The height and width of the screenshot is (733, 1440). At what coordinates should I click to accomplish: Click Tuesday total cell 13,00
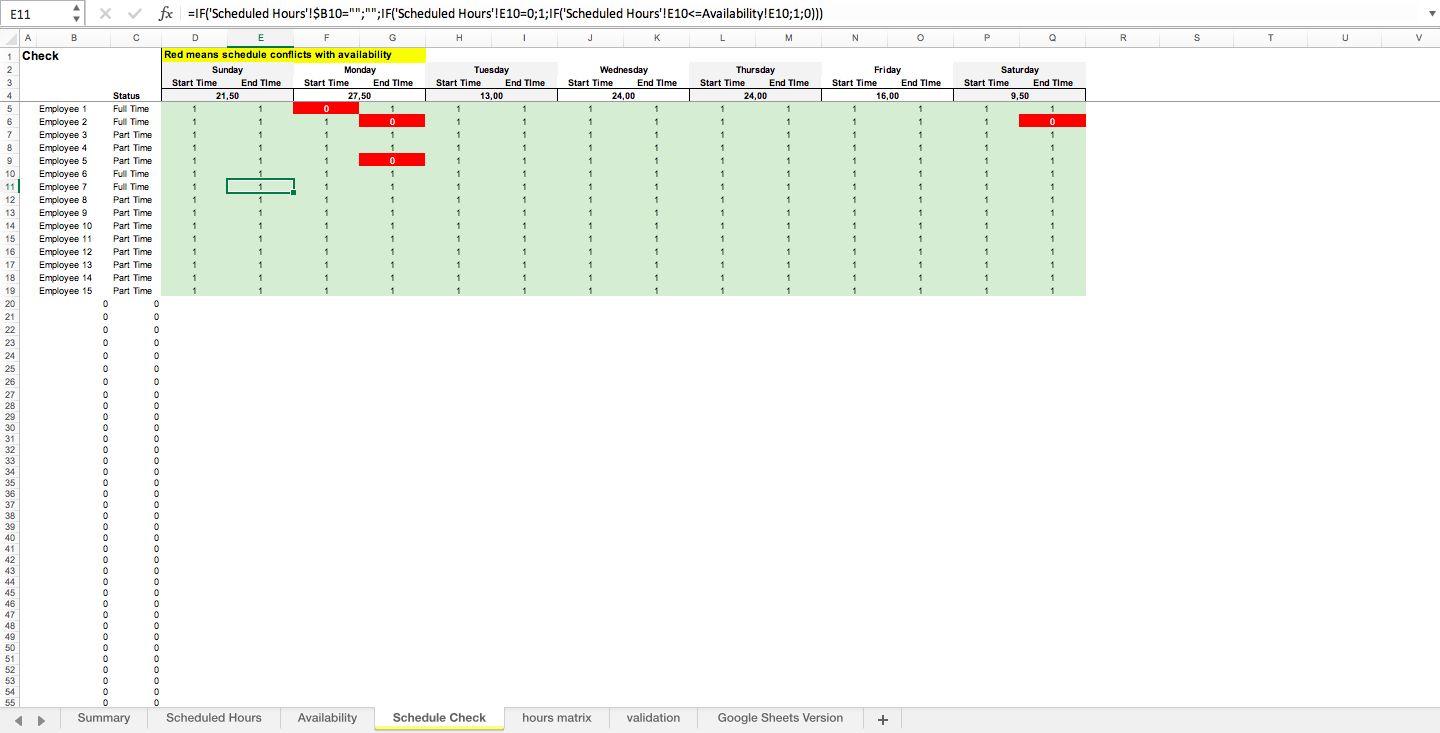(x=491, y=96)
